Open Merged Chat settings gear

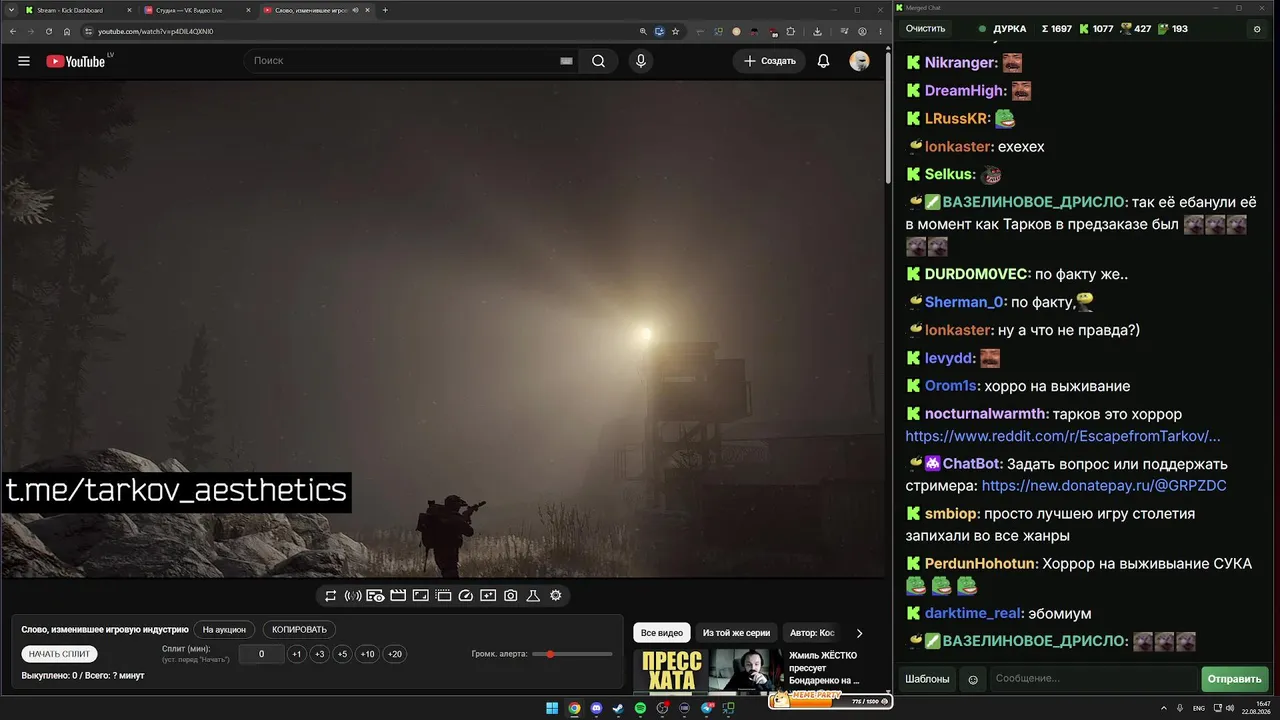1257,29
